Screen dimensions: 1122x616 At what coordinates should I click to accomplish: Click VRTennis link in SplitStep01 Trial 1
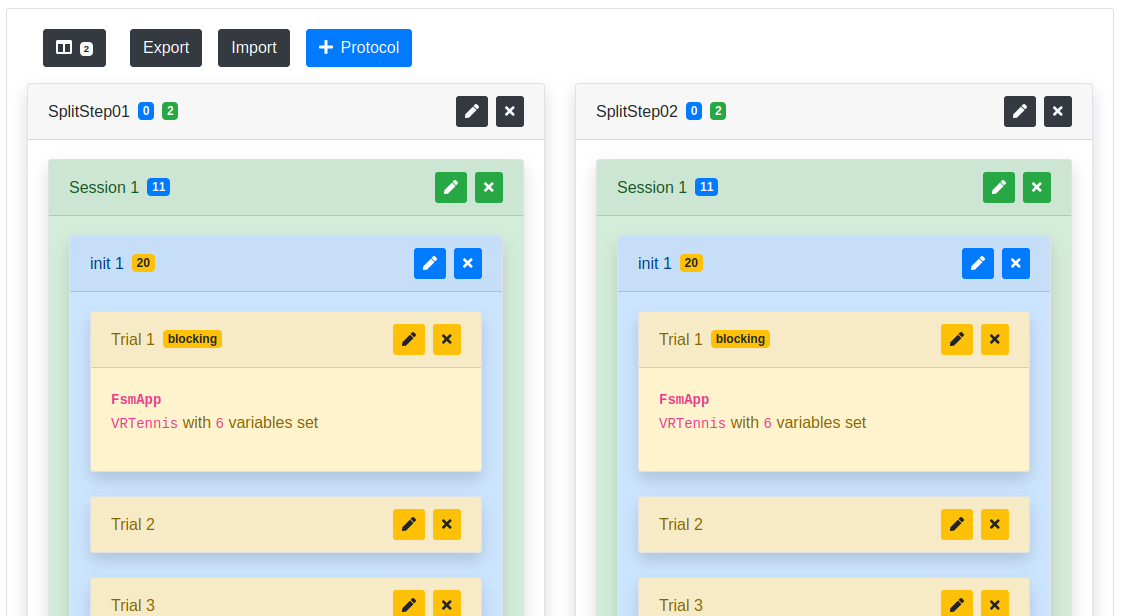tap(145, 423)
